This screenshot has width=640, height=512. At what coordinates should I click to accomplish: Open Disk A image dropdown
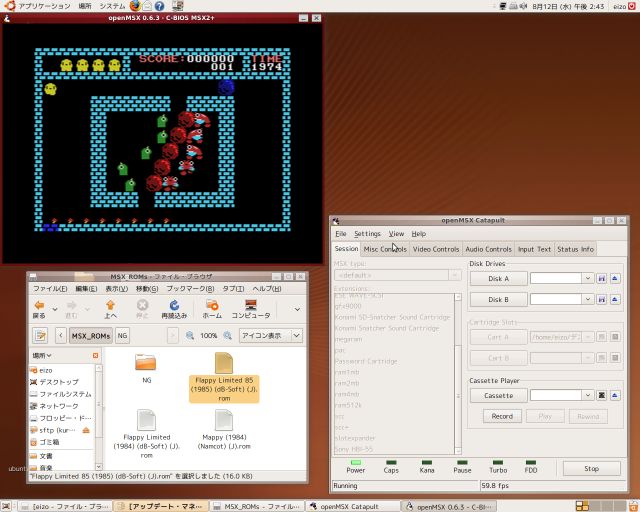point(588,278)
